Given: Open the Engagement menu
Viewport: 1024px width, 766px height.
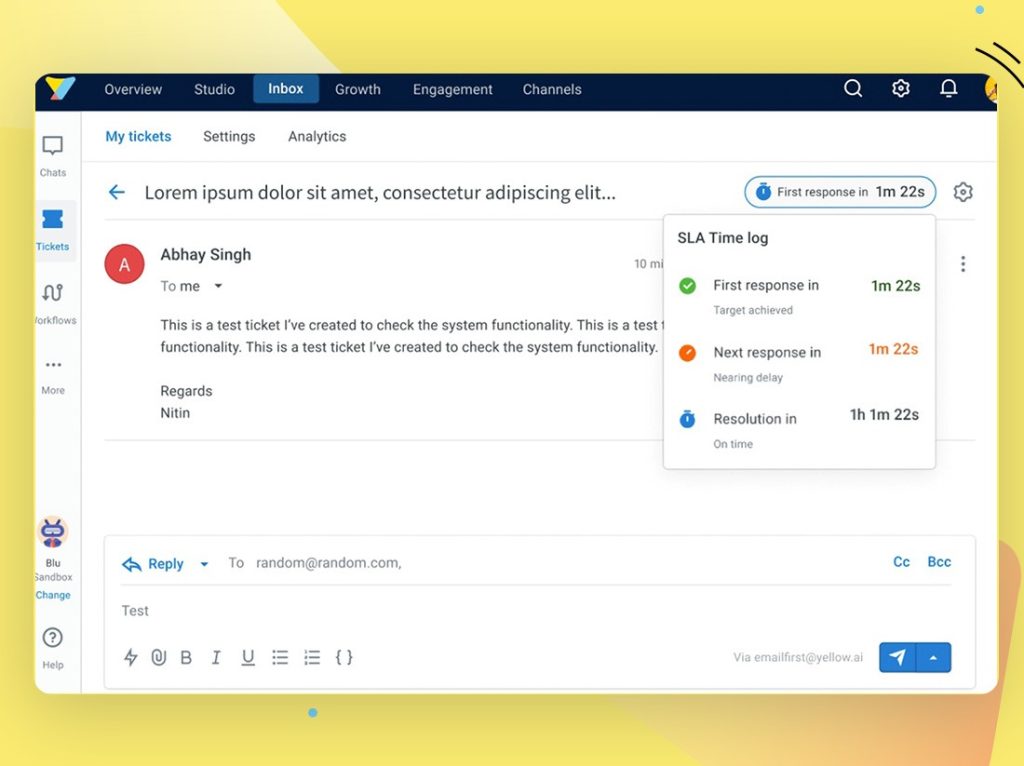Looking at the screenshot, I should (453, 89).
